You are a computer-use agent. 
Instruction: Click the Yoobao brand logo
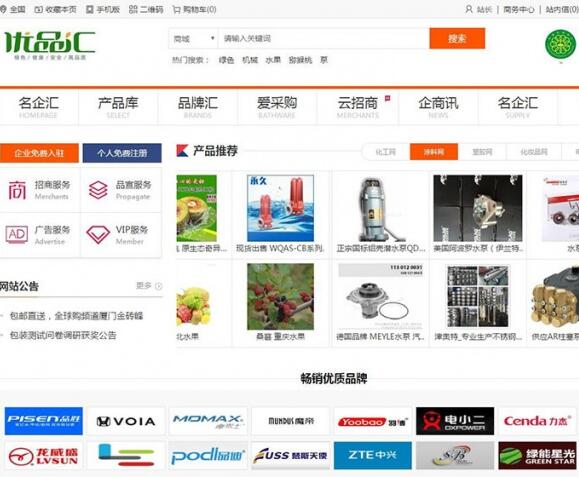tap(373, 421)
